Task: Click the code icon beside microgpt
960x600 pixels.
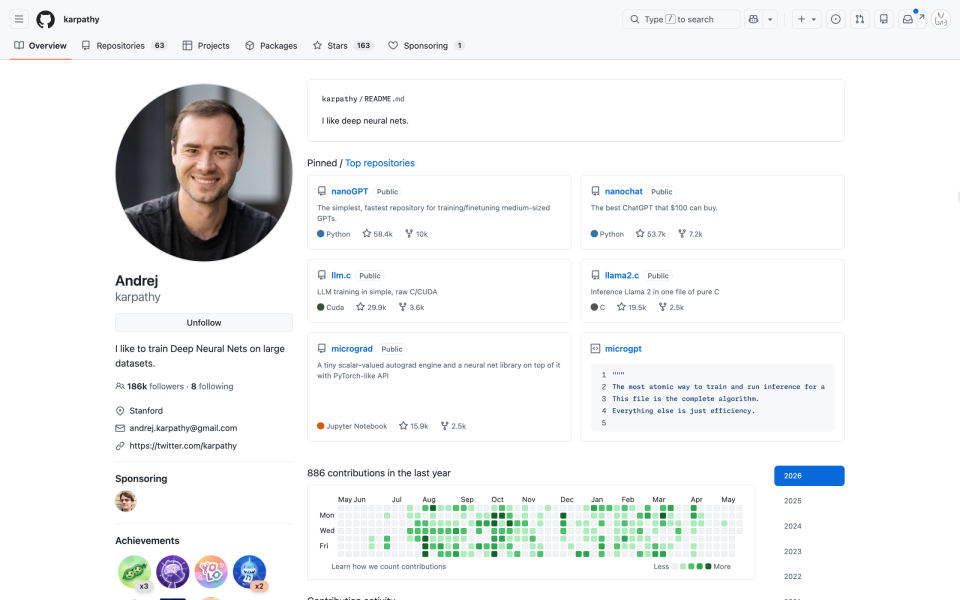Action: [x=595, y=348]
